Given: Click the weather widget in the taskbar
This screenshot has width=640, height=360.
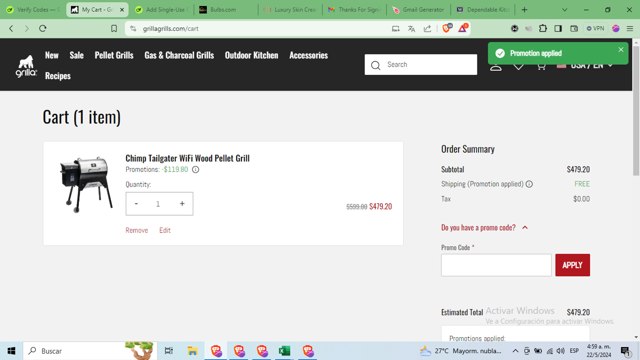Looking at the screenshot, I should pos(461,351).
